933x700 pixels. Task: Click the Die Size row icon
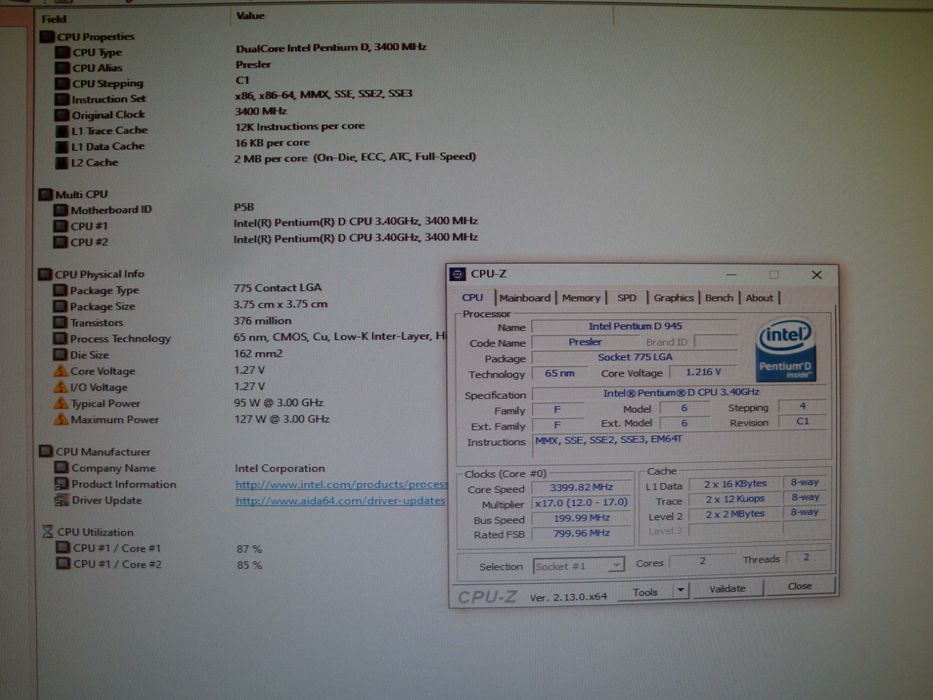point(60,354)
